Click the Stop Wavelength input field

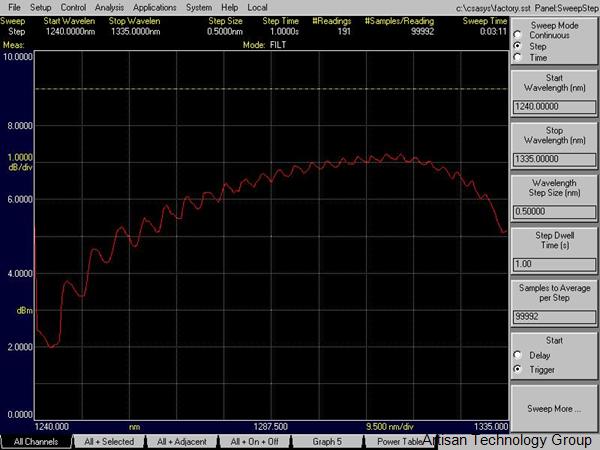553,158
